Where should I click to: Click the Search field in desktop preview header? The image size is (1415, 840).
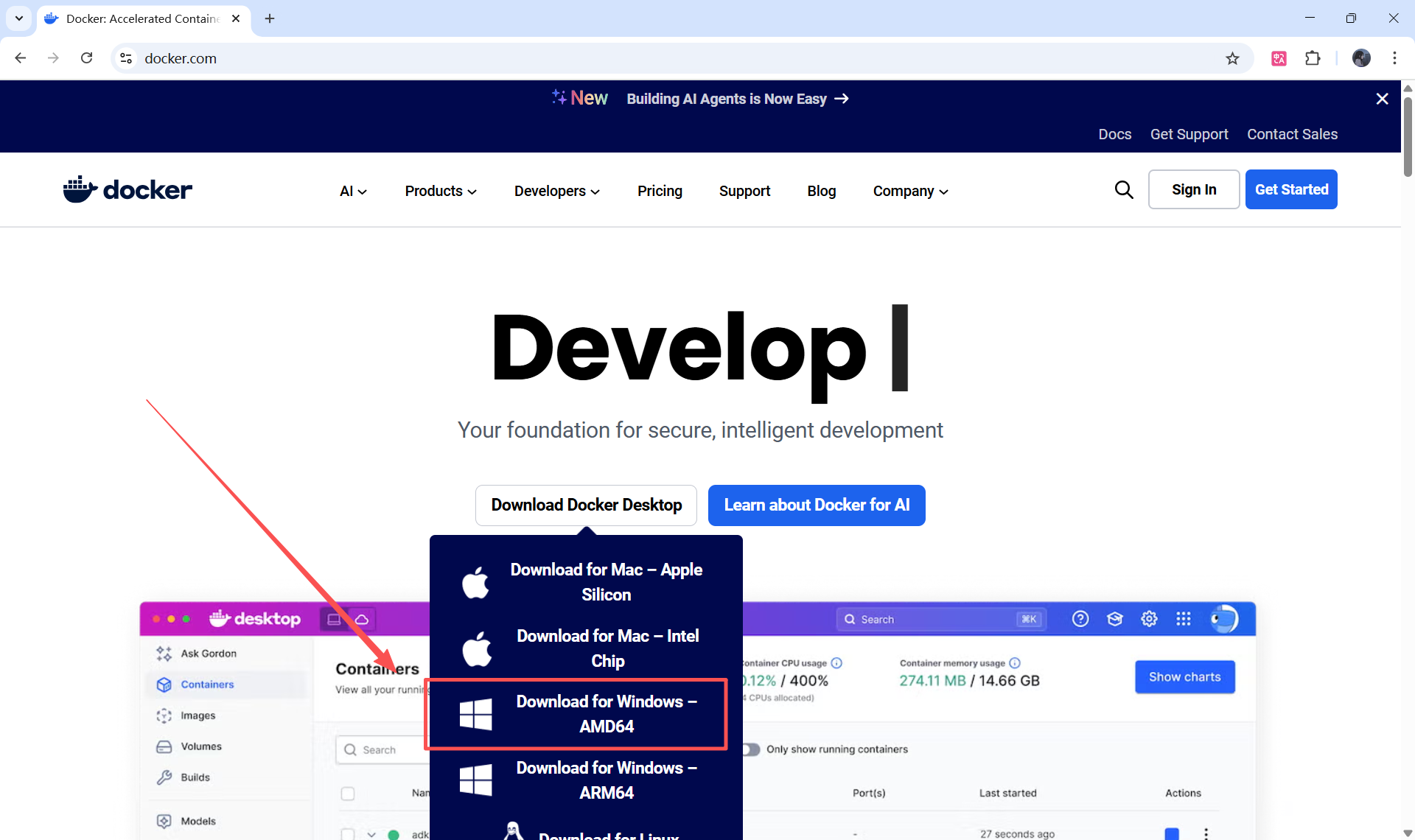click(940, 619)
